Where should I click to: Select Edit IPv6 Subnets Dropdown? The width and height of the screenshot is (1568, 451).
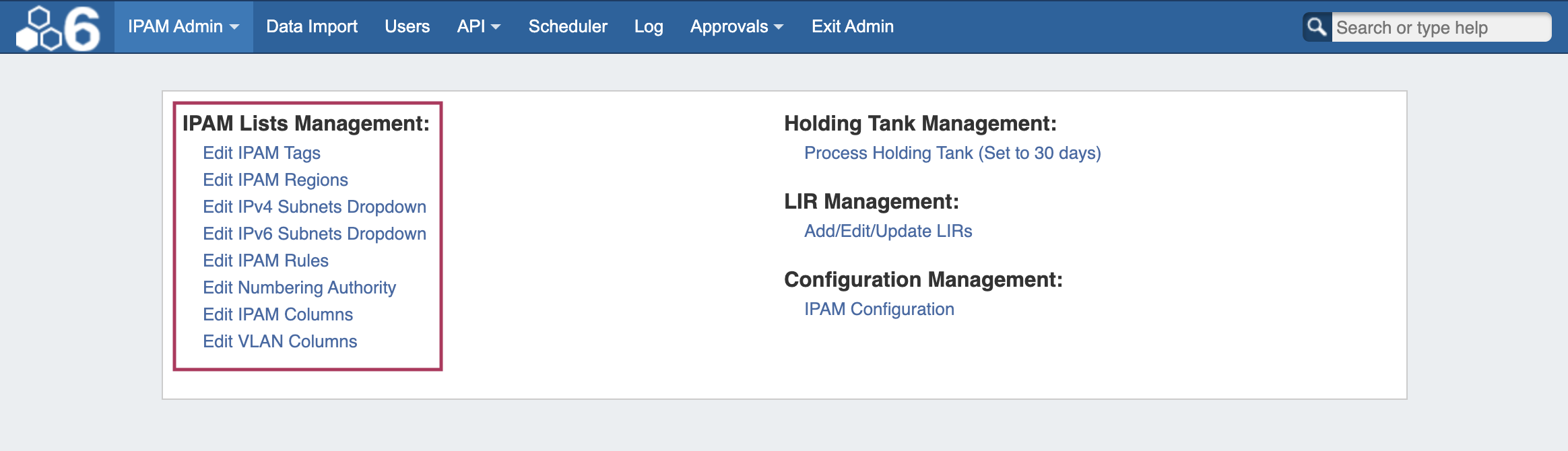pyautogui.click(x=315, y=234)
